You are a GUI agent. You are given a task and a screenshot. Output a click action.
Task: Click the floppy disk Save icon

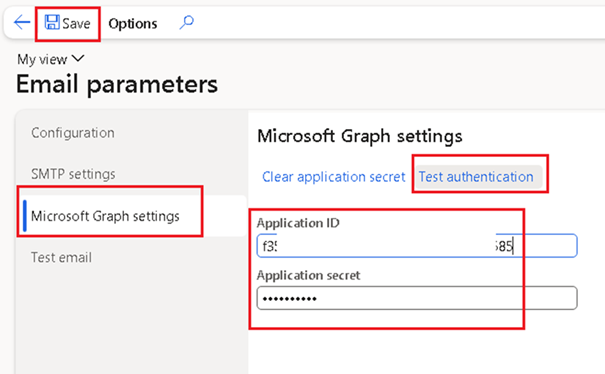(x=52, y=22)
